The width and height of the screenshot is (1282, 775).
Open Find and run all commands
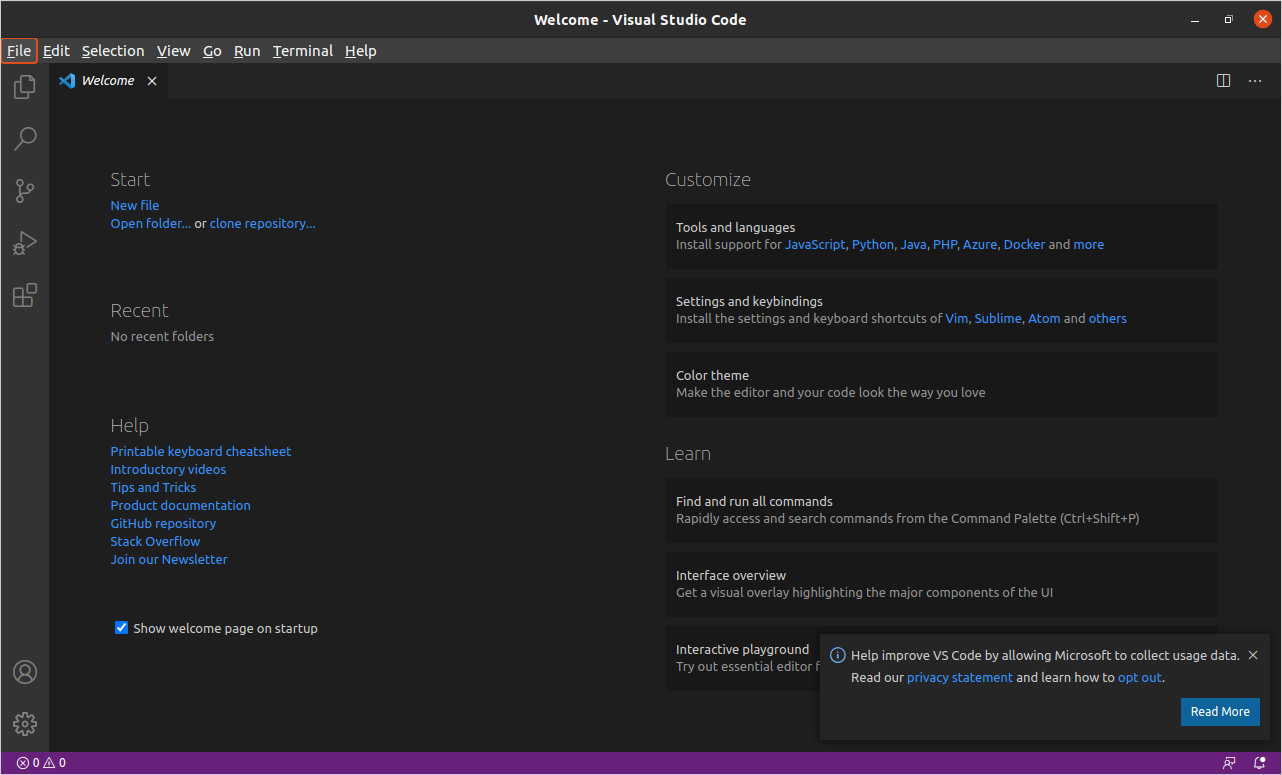(x=942, y=510)
